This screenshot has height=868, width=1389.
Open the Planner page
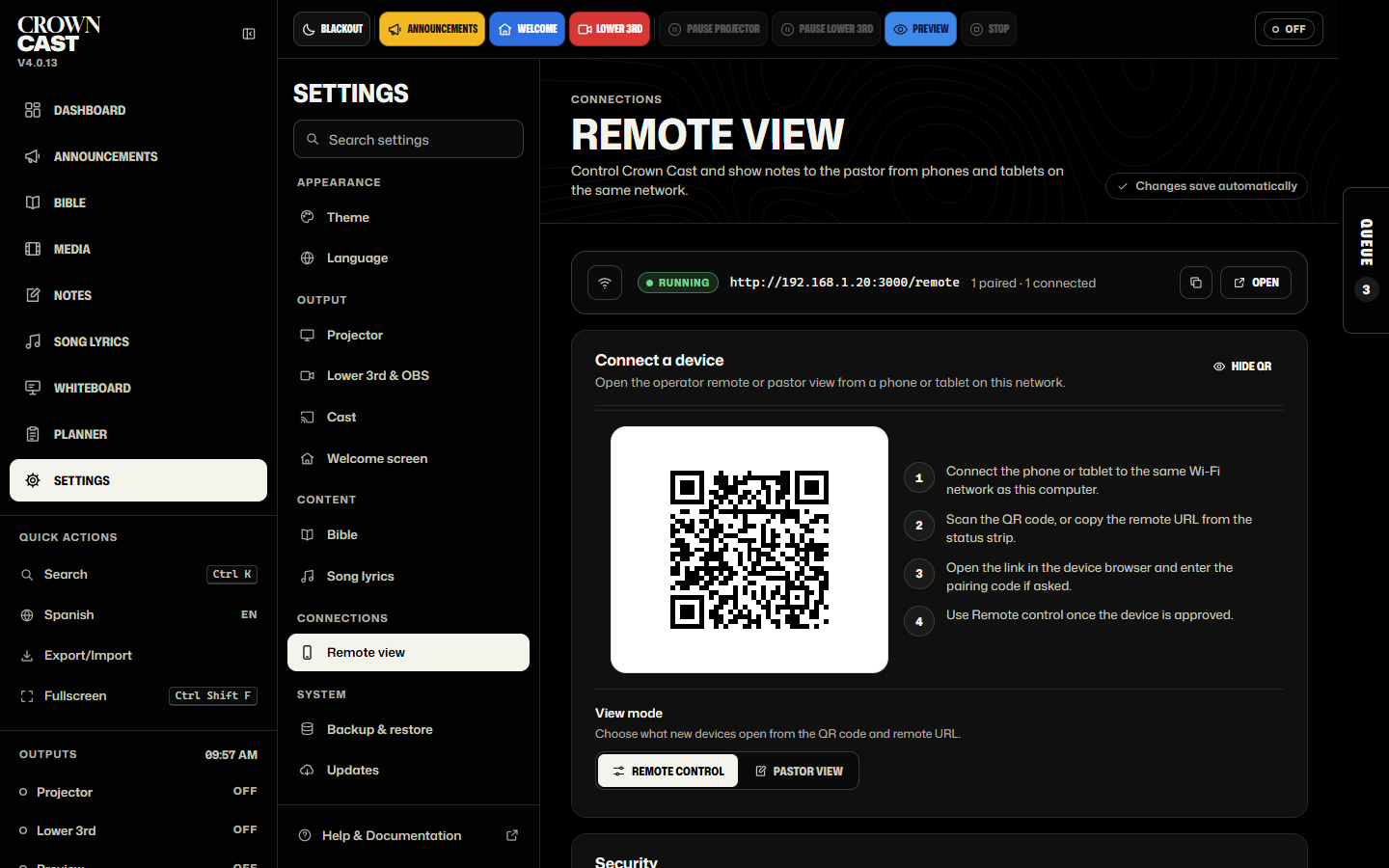(138, 434)
